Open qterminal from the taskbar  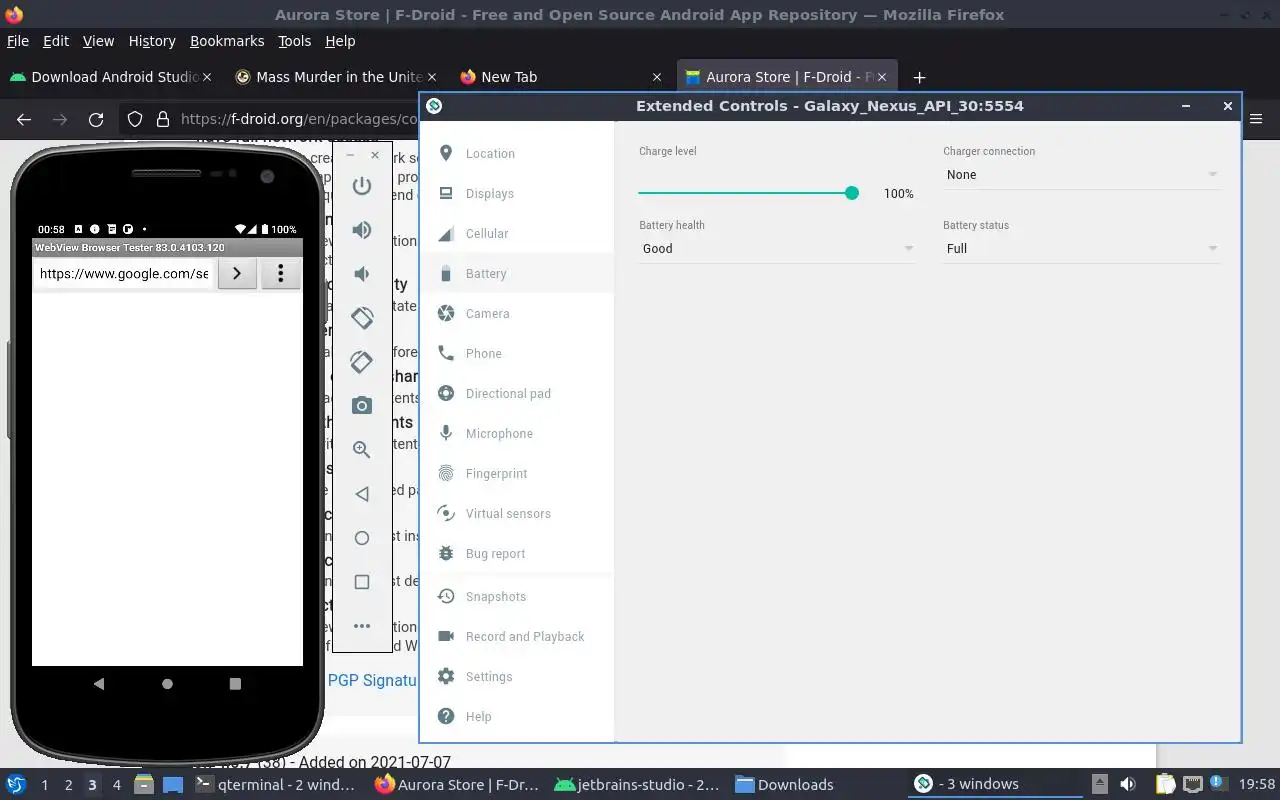(276, 785)
